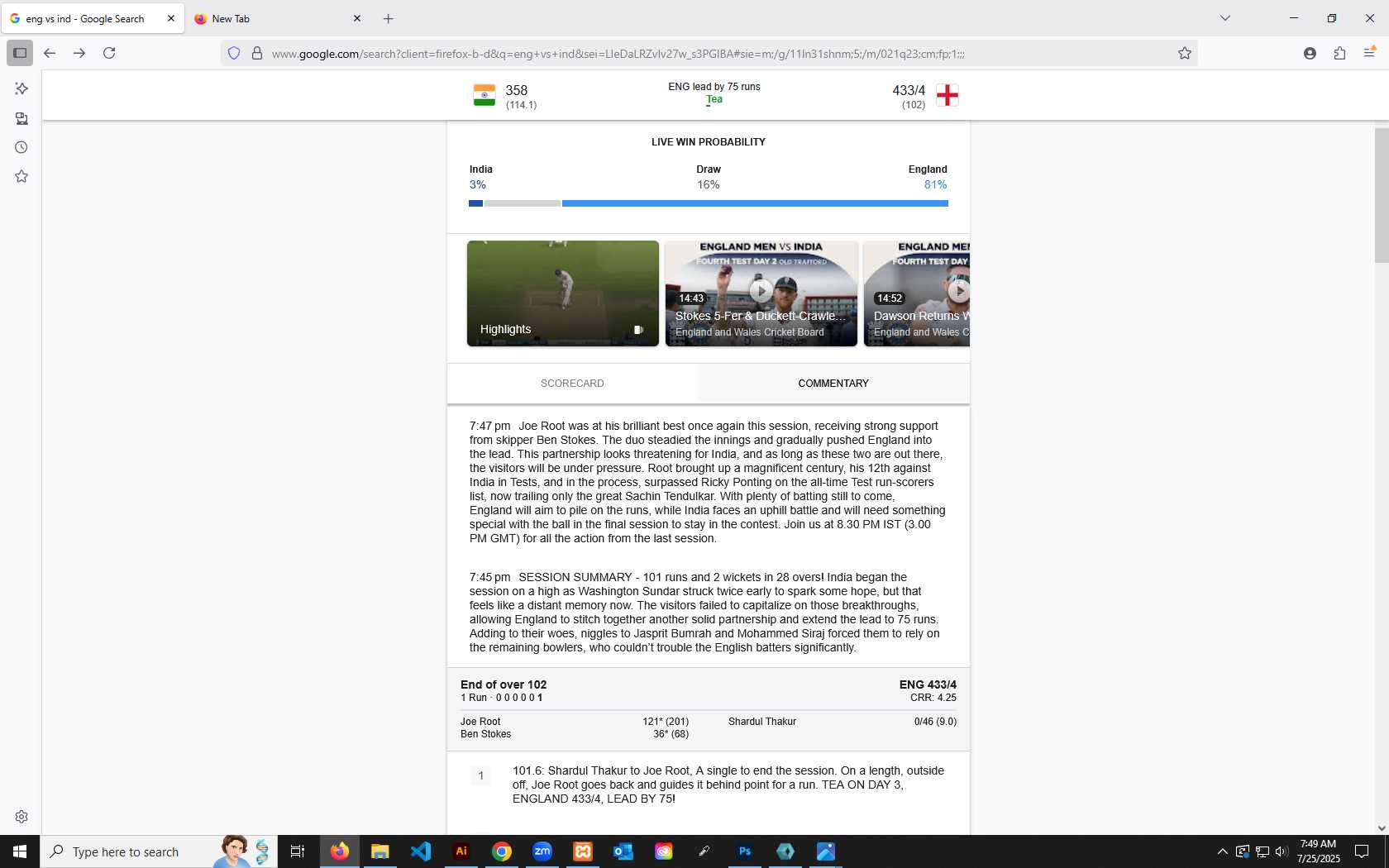Open Photoshop from taskbar
The width and height of the screenshot is (1389, 868).
click(745, 851)
